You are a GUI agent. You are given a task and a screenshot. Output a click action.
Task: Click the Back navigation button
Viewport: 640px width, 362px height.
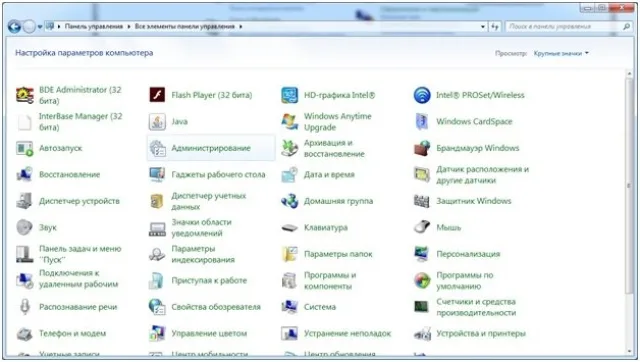point(14,27)
